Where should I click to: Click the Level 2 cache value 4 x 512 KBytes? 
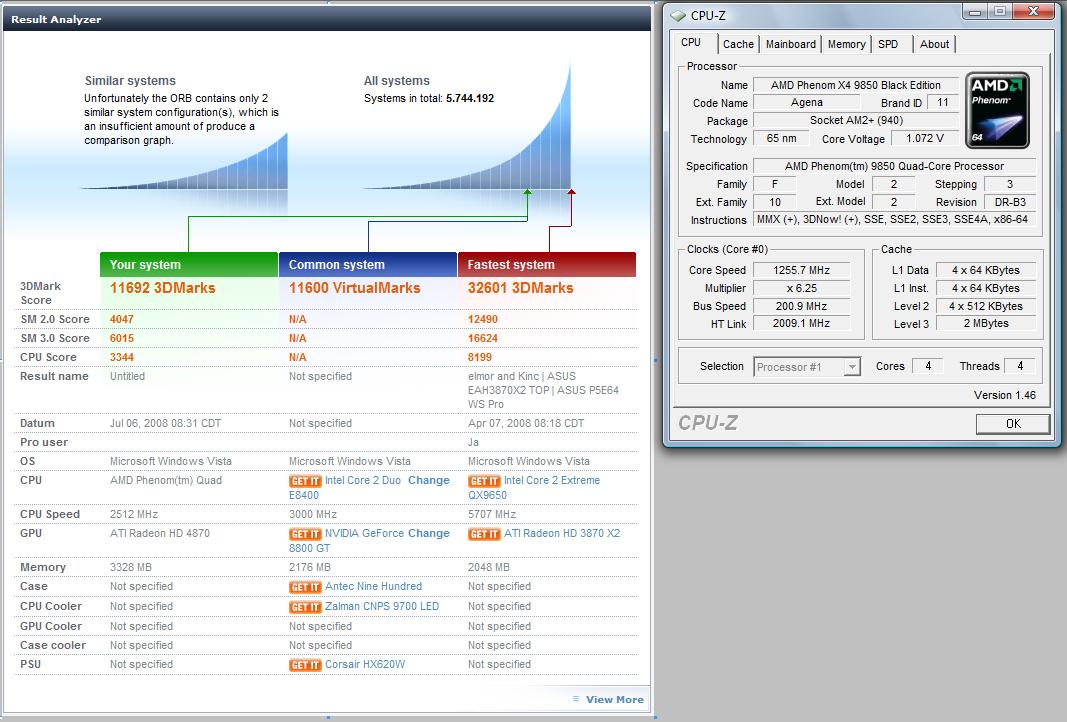point(985,306)
